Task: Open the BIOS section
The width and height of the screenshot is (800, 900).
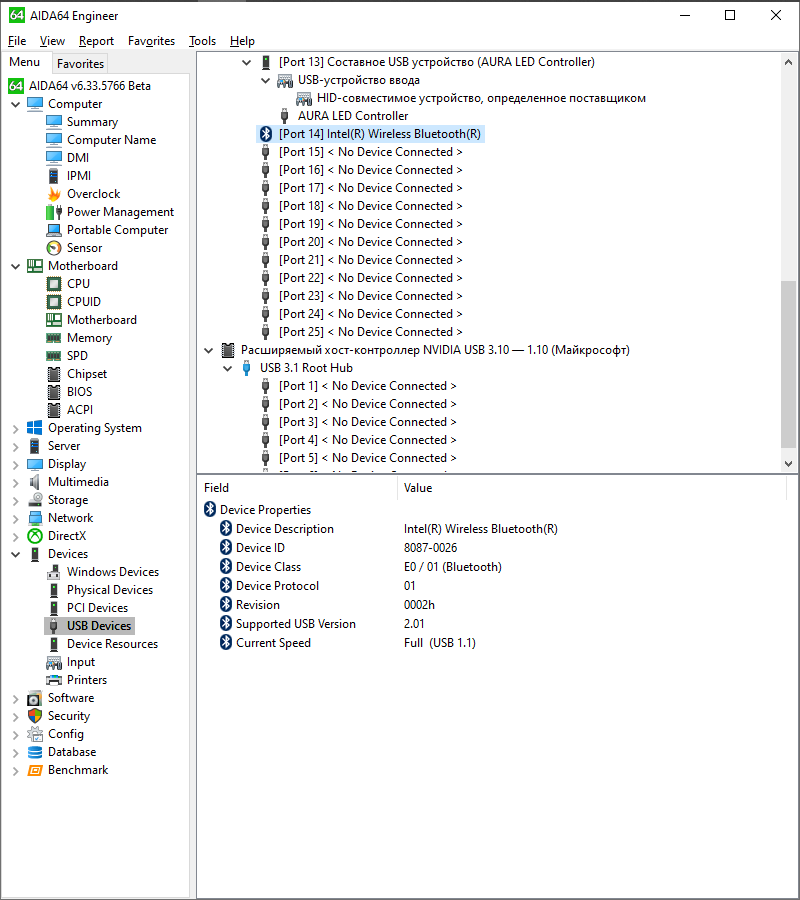Action: [80, 391]
